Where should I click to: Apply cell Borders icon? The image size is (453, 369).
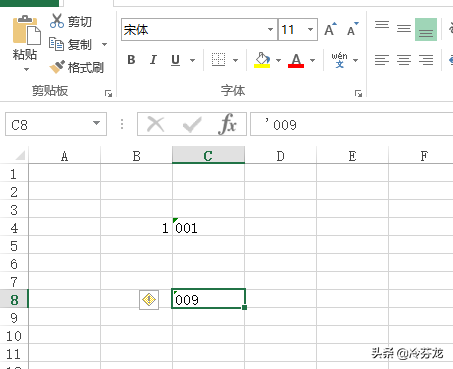pyautogui.click(x=219, y=60)
